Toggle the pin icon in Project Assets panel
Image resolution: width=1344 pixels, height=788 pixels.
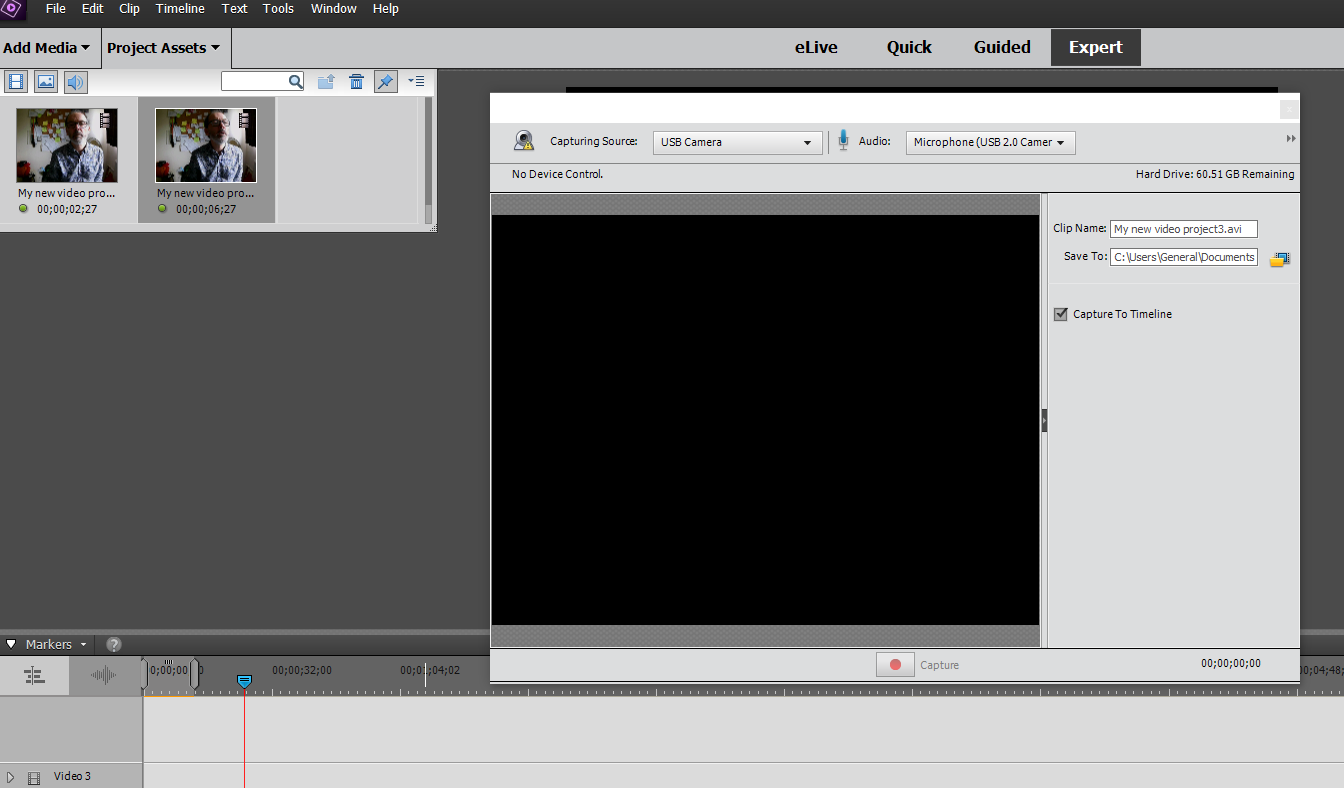coord(385,81)
